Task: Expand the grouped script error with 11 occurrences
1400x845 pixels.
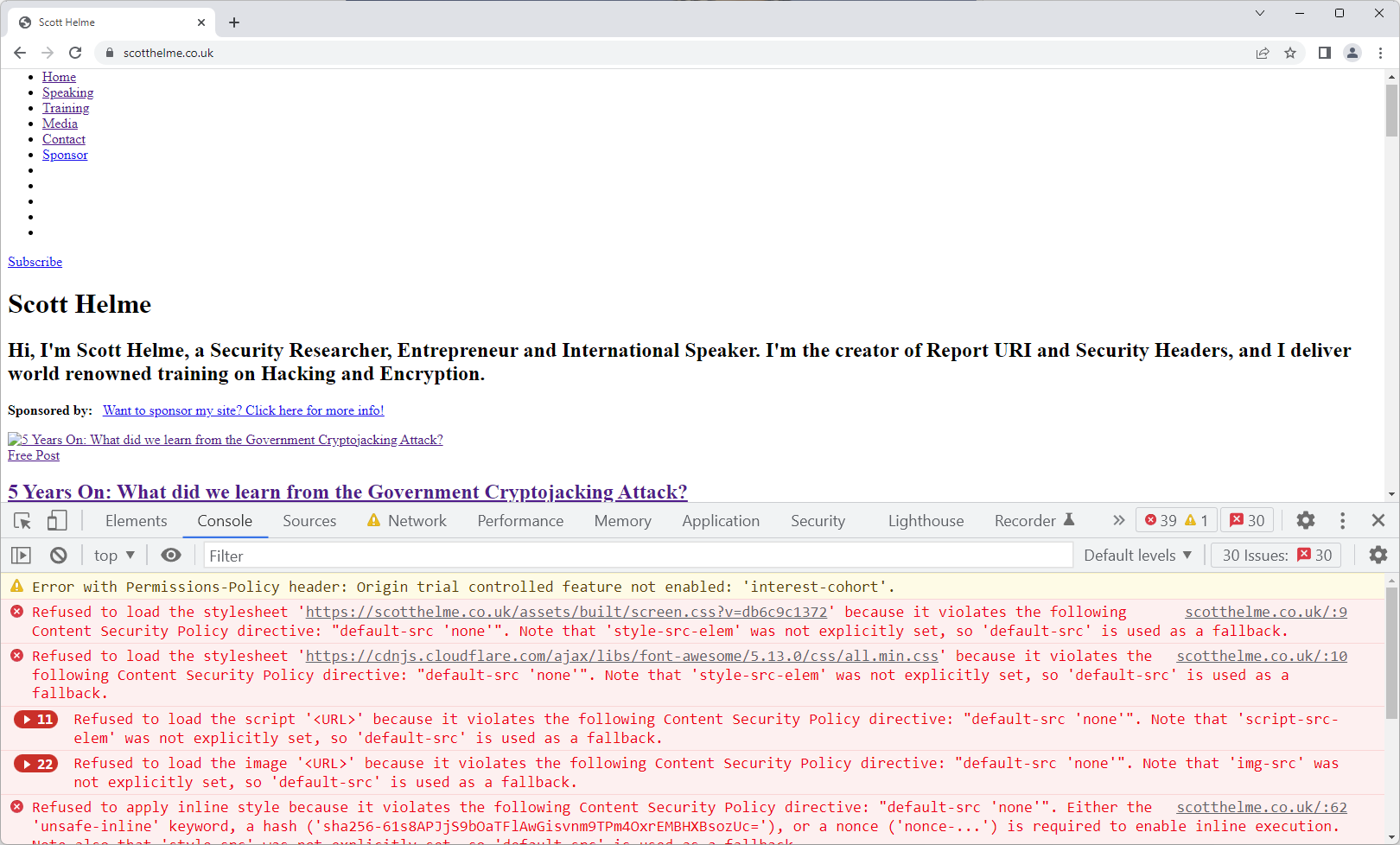Action: 35,719
